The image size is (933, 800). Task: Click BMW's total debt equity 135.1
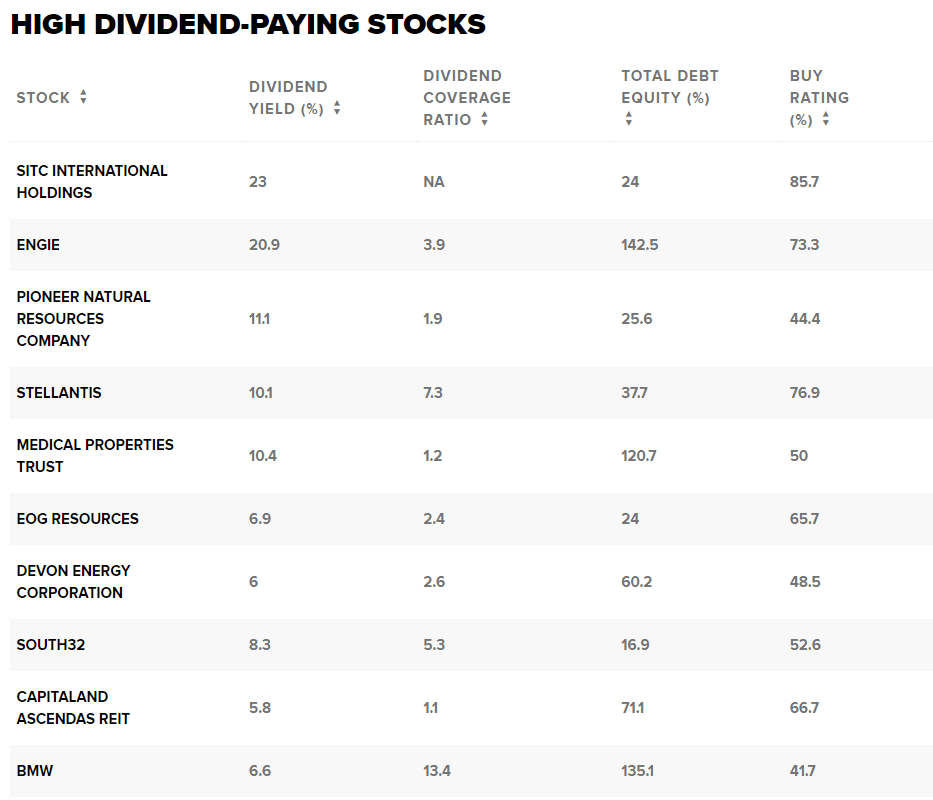point(637,771)
